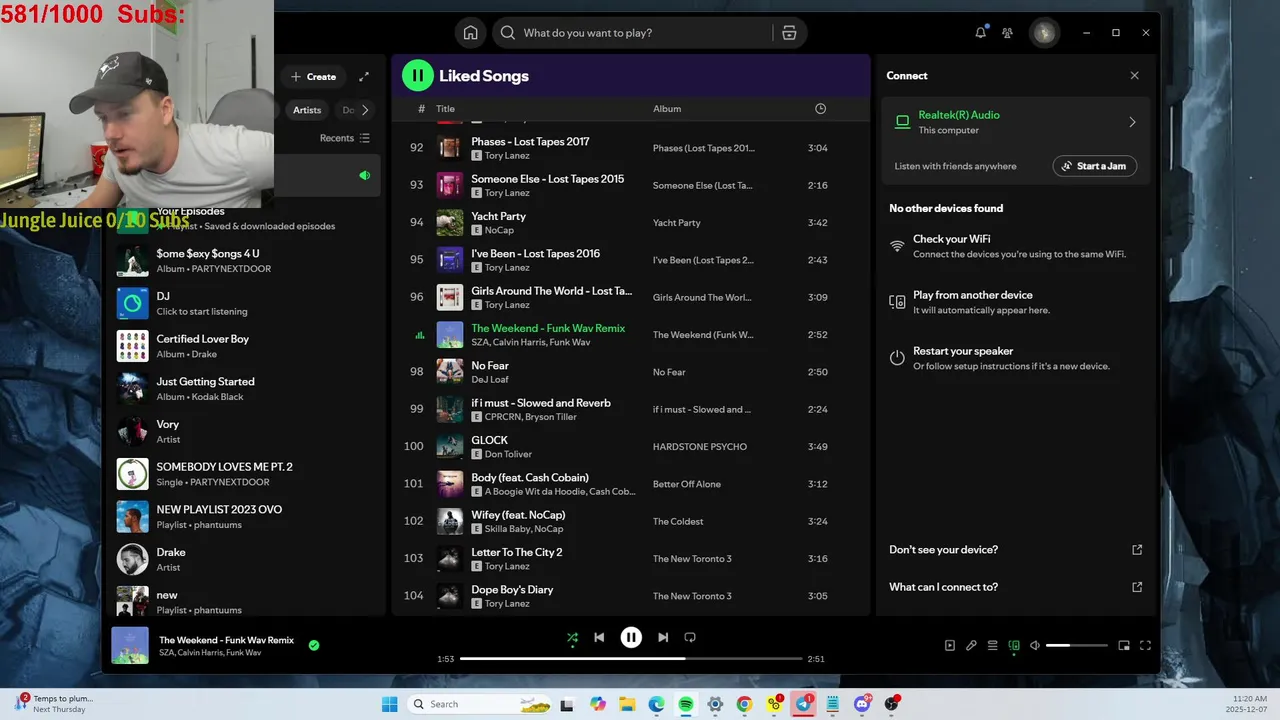Image resolution: width=1280 pixels, height=720 pixels.
Task: Pause playback in the bottom player
Action: coord(631,637)
